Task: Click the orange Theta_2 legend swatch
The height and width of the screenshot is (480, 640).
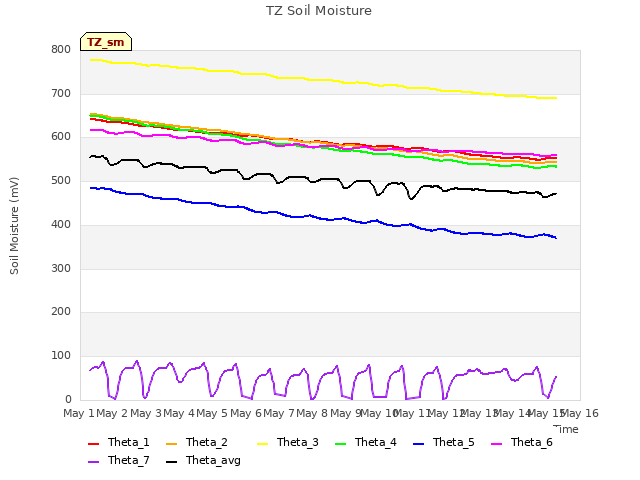Action: click(172, 443)
